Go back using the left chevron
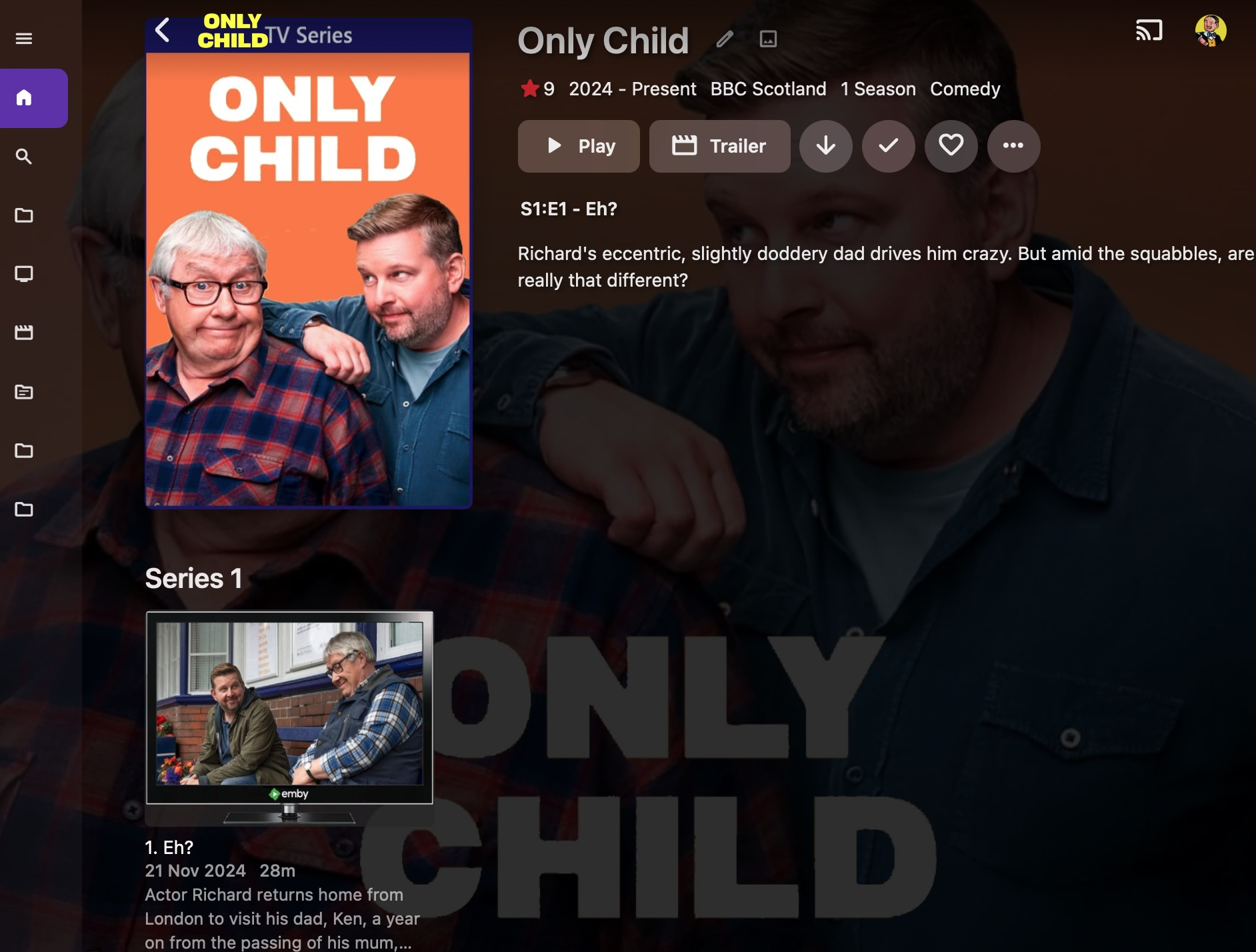This screenshot has width=1256, height=952. tap(163, 30)
